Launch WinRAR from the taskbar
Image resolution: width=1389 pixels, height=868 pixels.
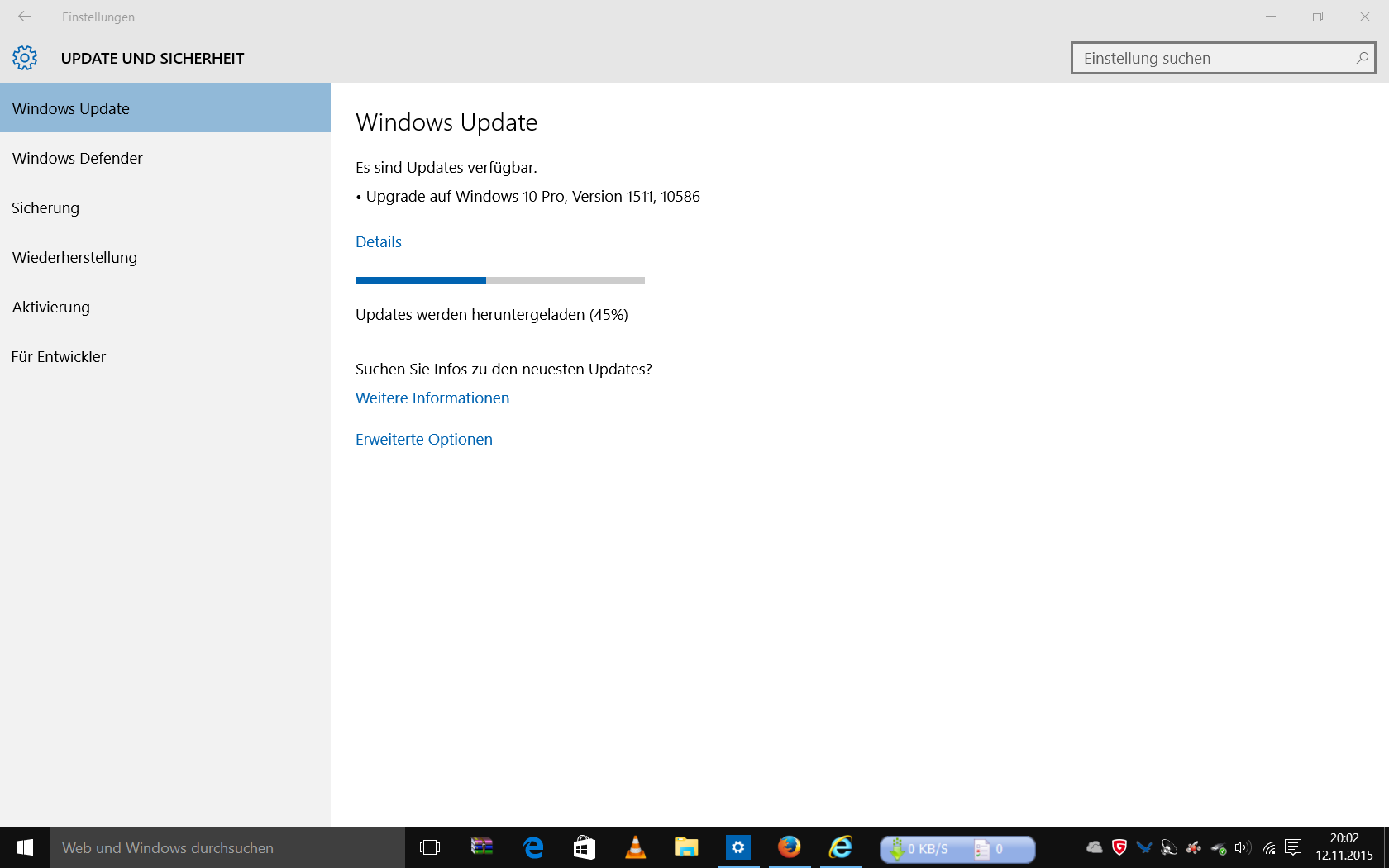coord(481,847)
